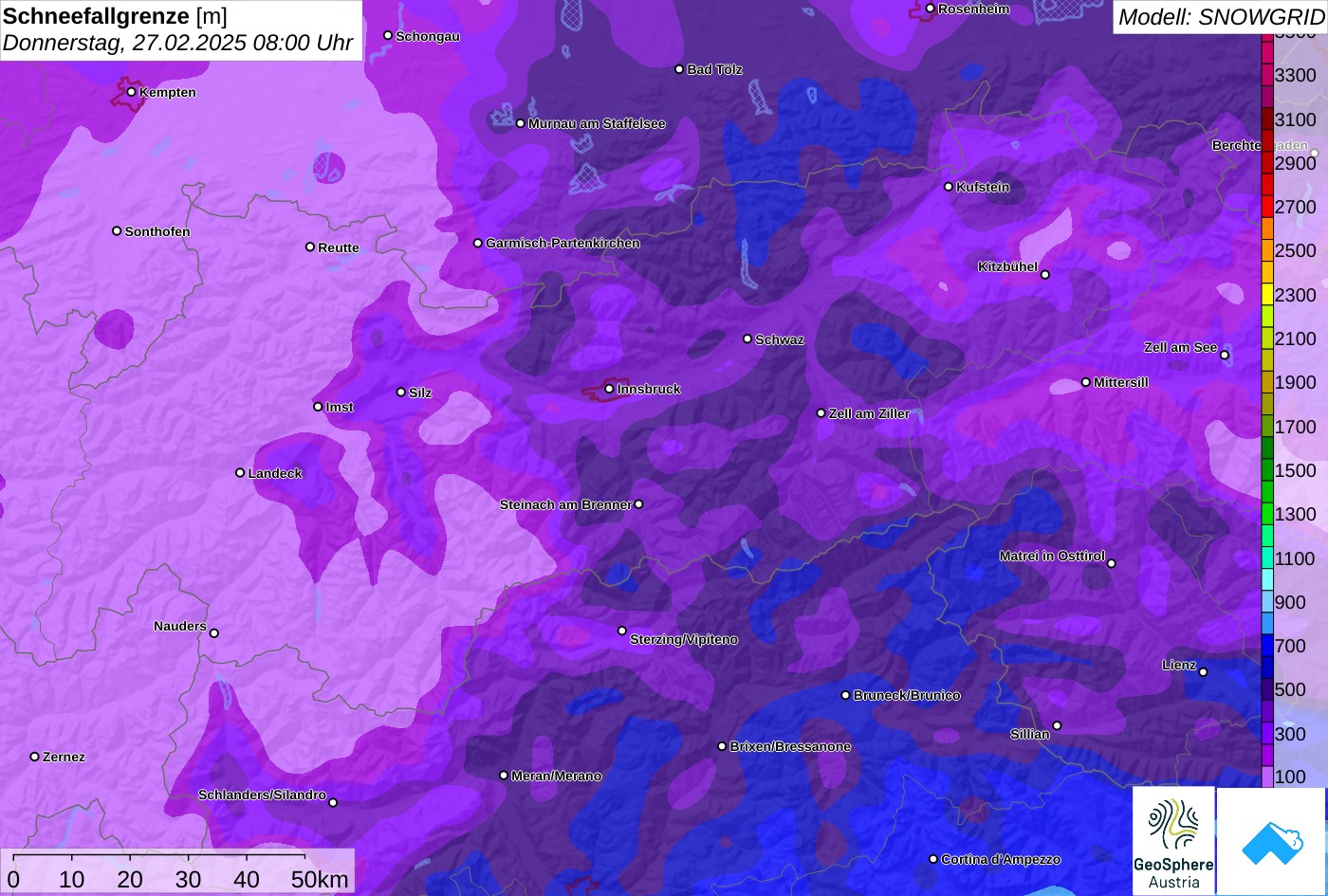Image resolution: width=1328 pixels, height=896 pixels.
Task: Click the Brixen/Bressanone label
Action: click(790, 746)
